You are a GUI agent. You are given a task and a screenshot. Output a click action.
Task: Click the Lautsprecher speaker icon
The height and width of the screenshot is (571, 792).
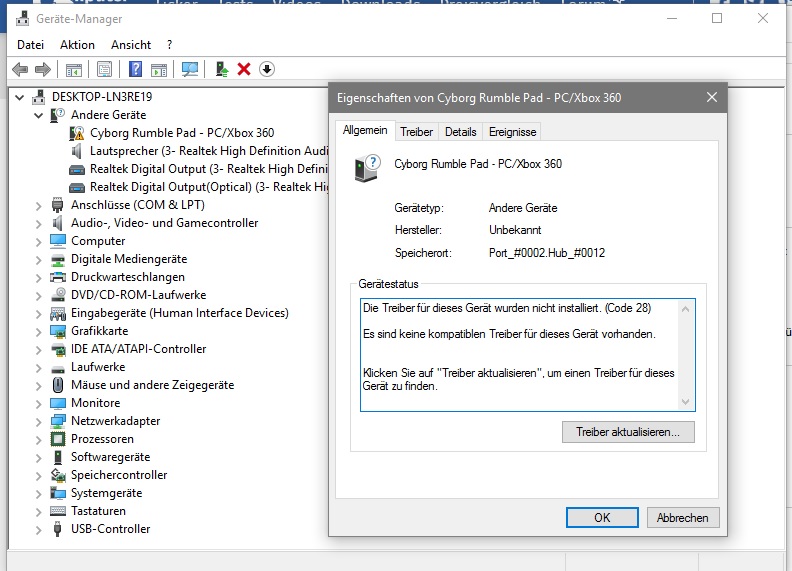coord(76,151)
